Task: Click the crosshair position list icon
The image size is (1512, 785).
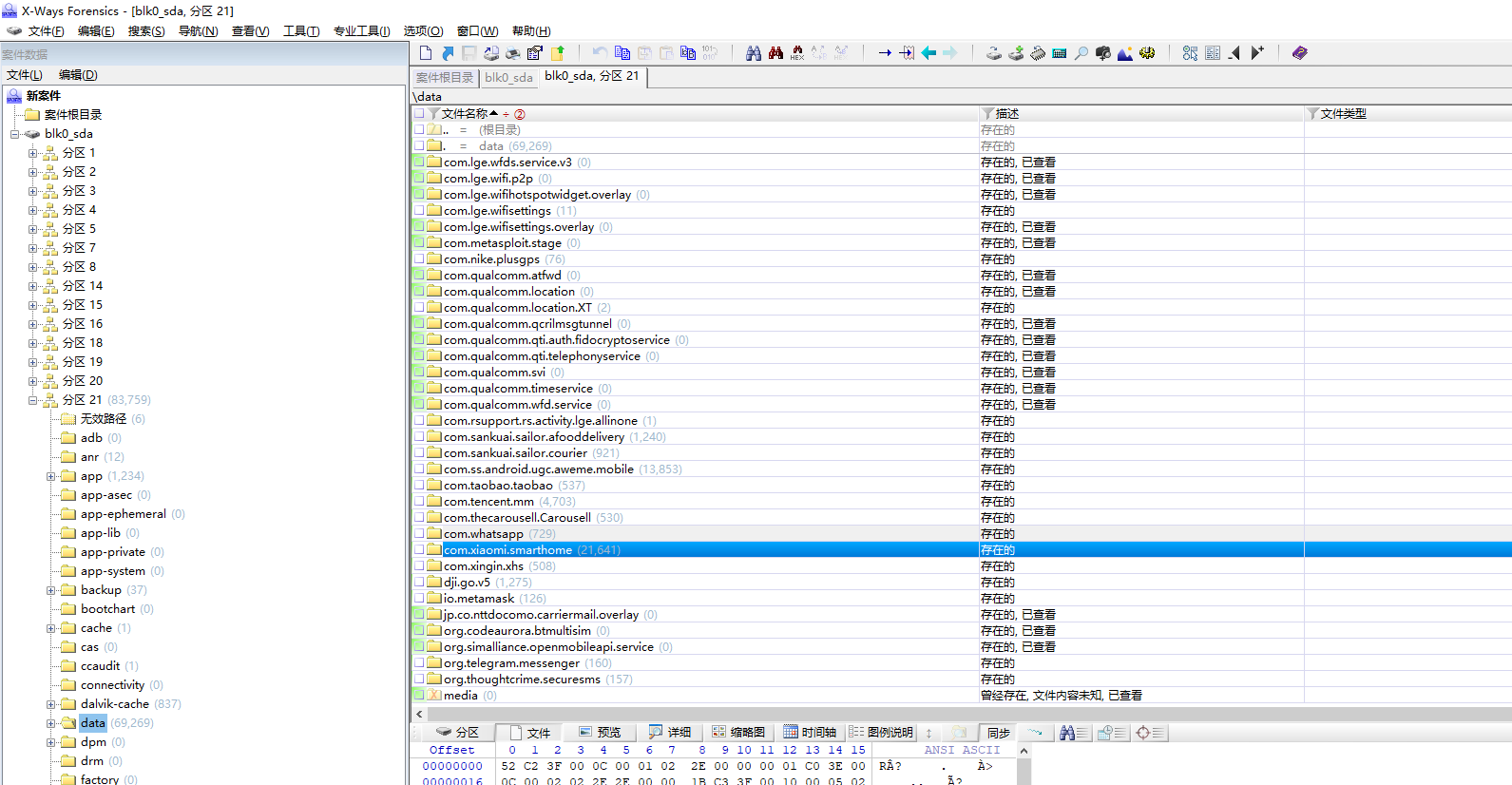Action: pyautogui.click(x=1150, y=733)
